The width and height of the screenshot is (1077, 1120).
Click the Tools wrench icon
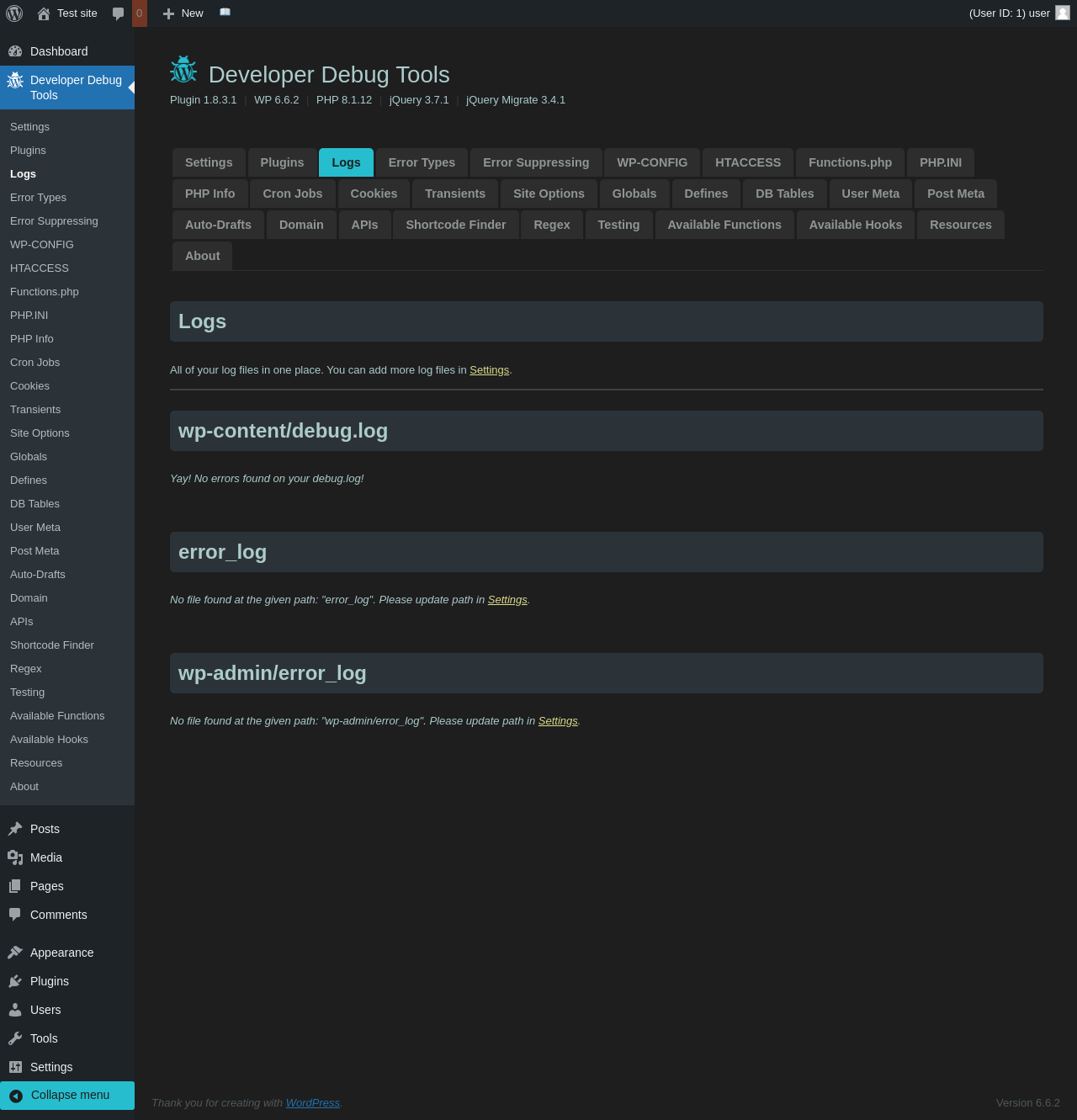15,1038
